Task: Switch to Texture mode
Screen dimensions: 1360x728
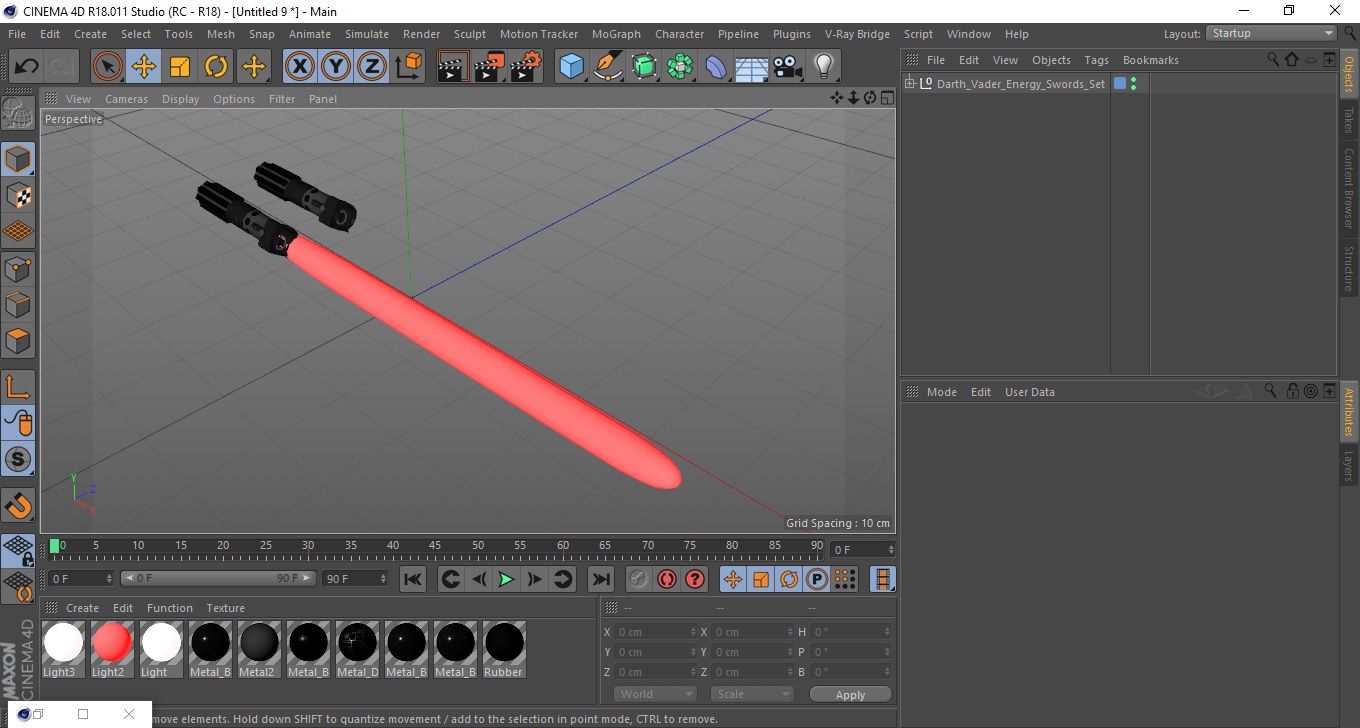Action: (18, 195)
